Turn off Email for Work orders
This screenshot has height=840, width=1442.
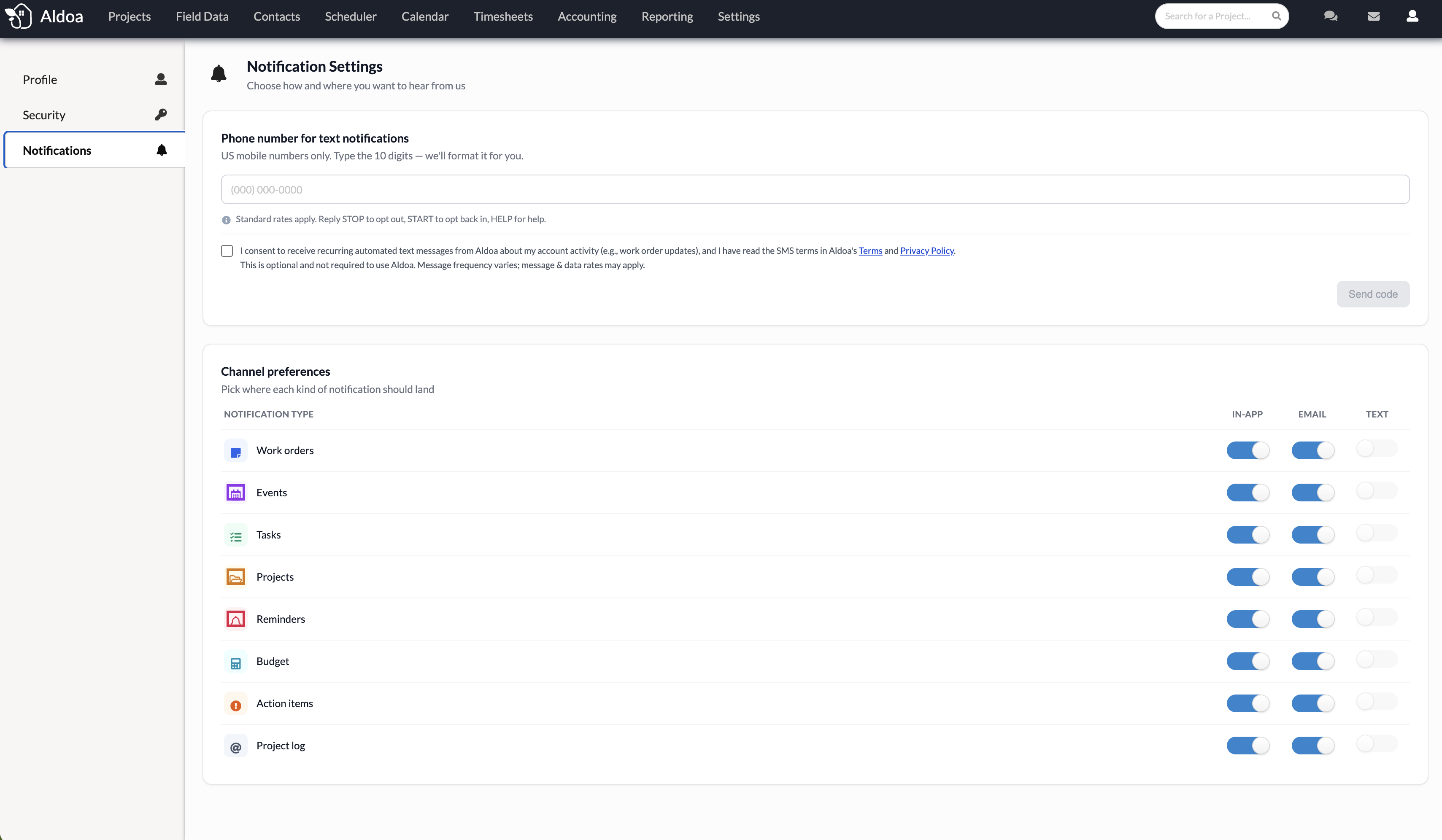coord(1312,451)
